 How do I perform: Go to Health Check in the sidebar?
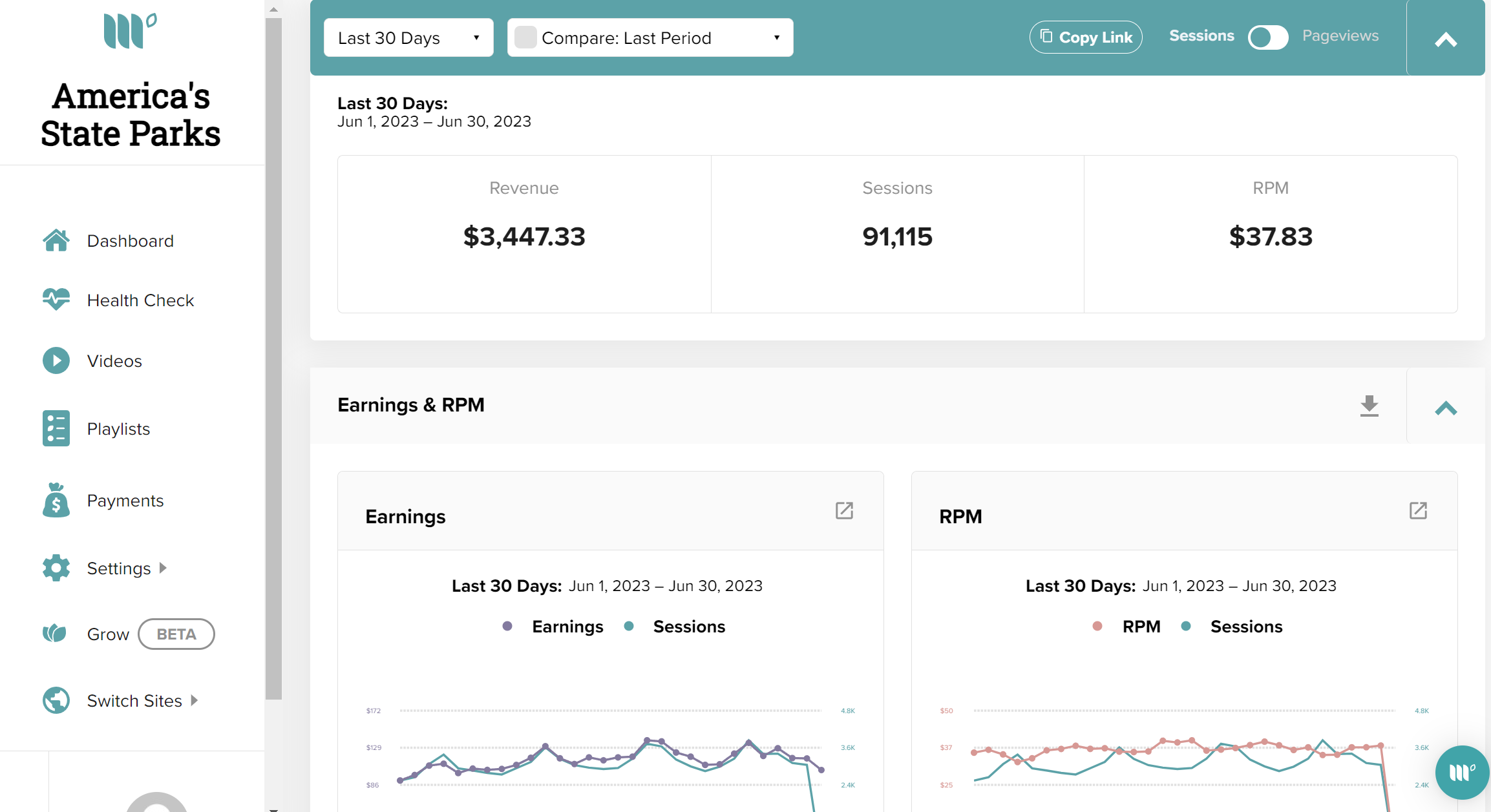140,300
